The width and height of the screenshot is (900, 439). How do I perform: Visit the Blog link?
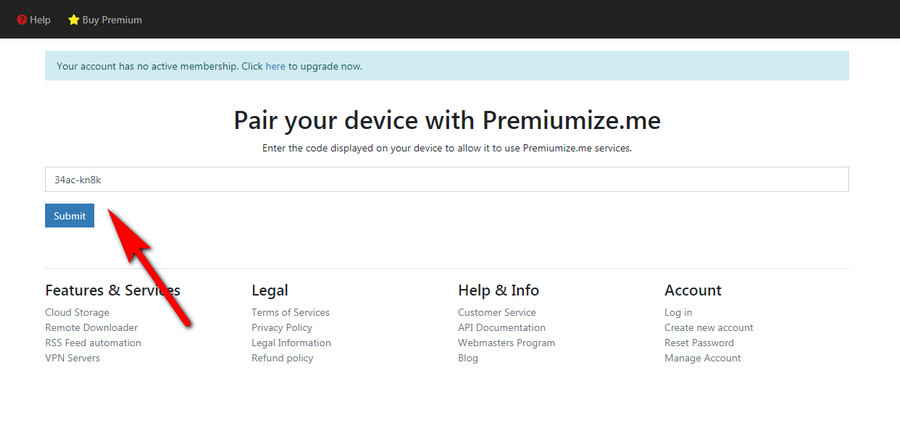point(468,358)
